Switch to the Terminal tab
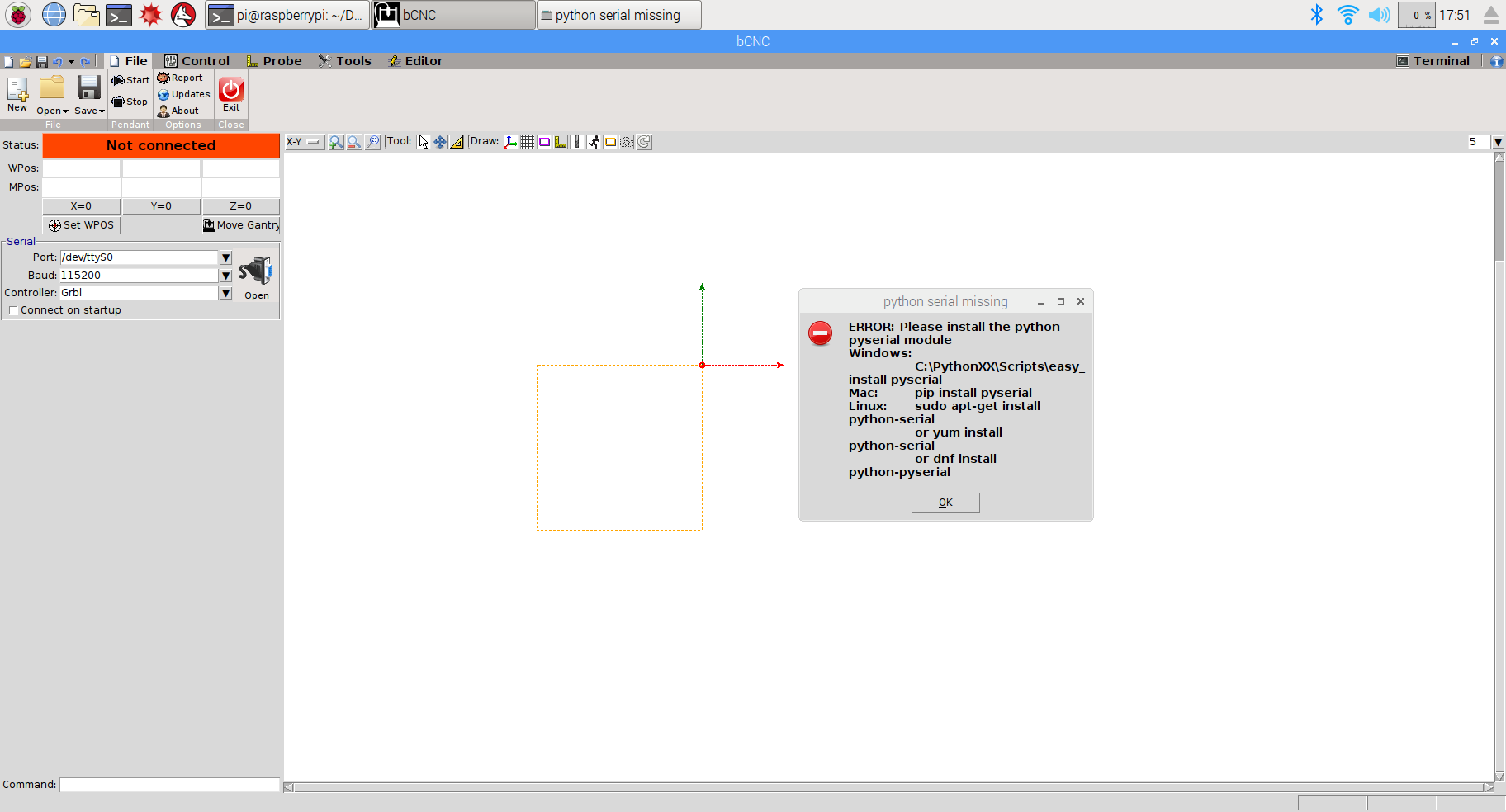The image size is (1506, 812). [1433, 61]
